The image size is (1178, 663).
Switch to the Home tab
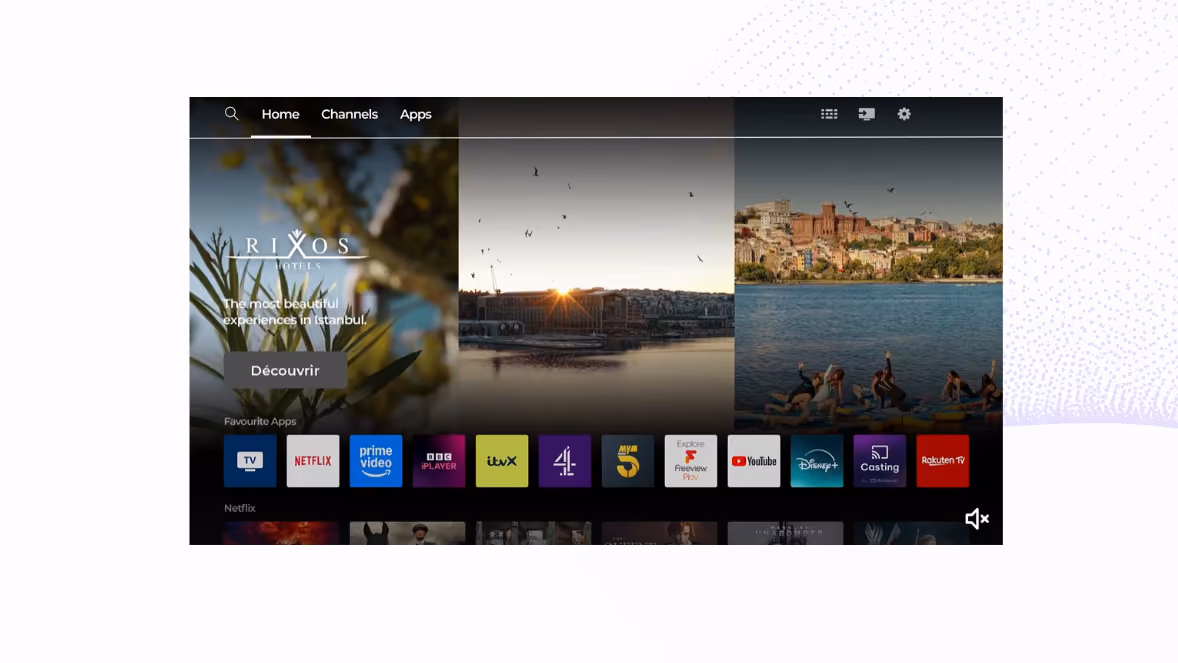280,114
